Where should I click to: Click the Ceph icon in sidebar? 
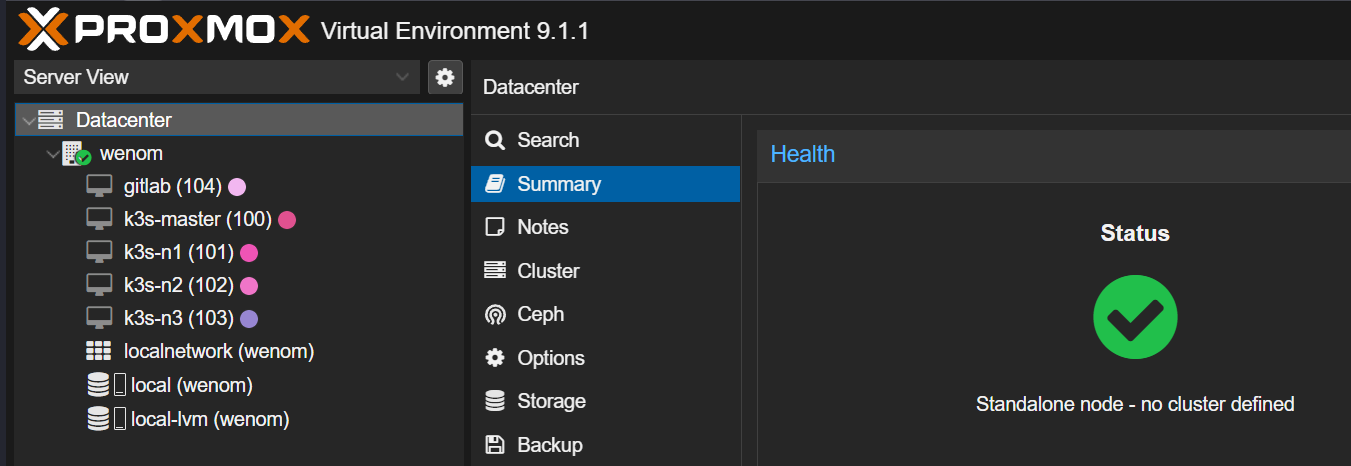tap(495, 315)
